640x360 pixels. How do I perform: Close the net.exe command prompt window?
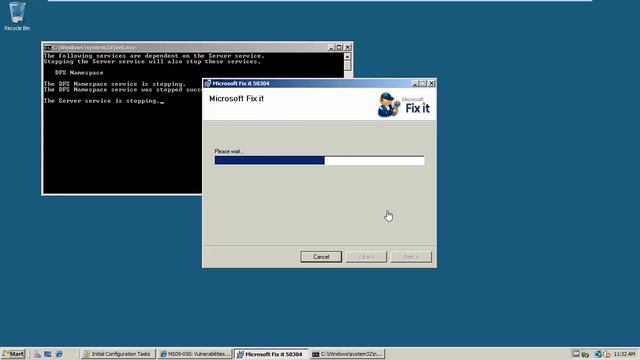tap(348, 47)
